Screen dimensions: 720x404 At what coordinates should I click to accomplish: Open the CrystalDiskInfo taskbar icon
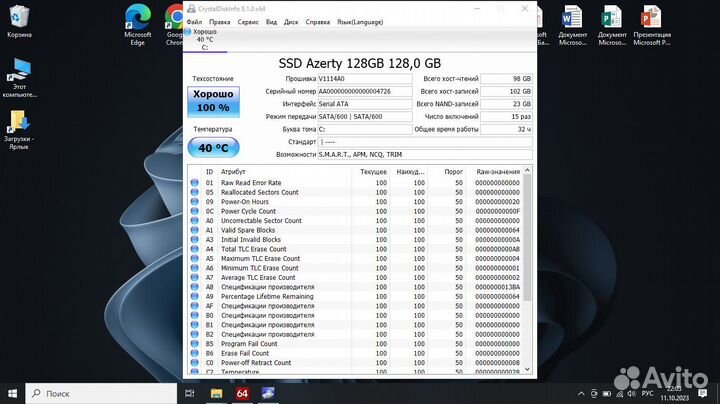coord(268,393)
